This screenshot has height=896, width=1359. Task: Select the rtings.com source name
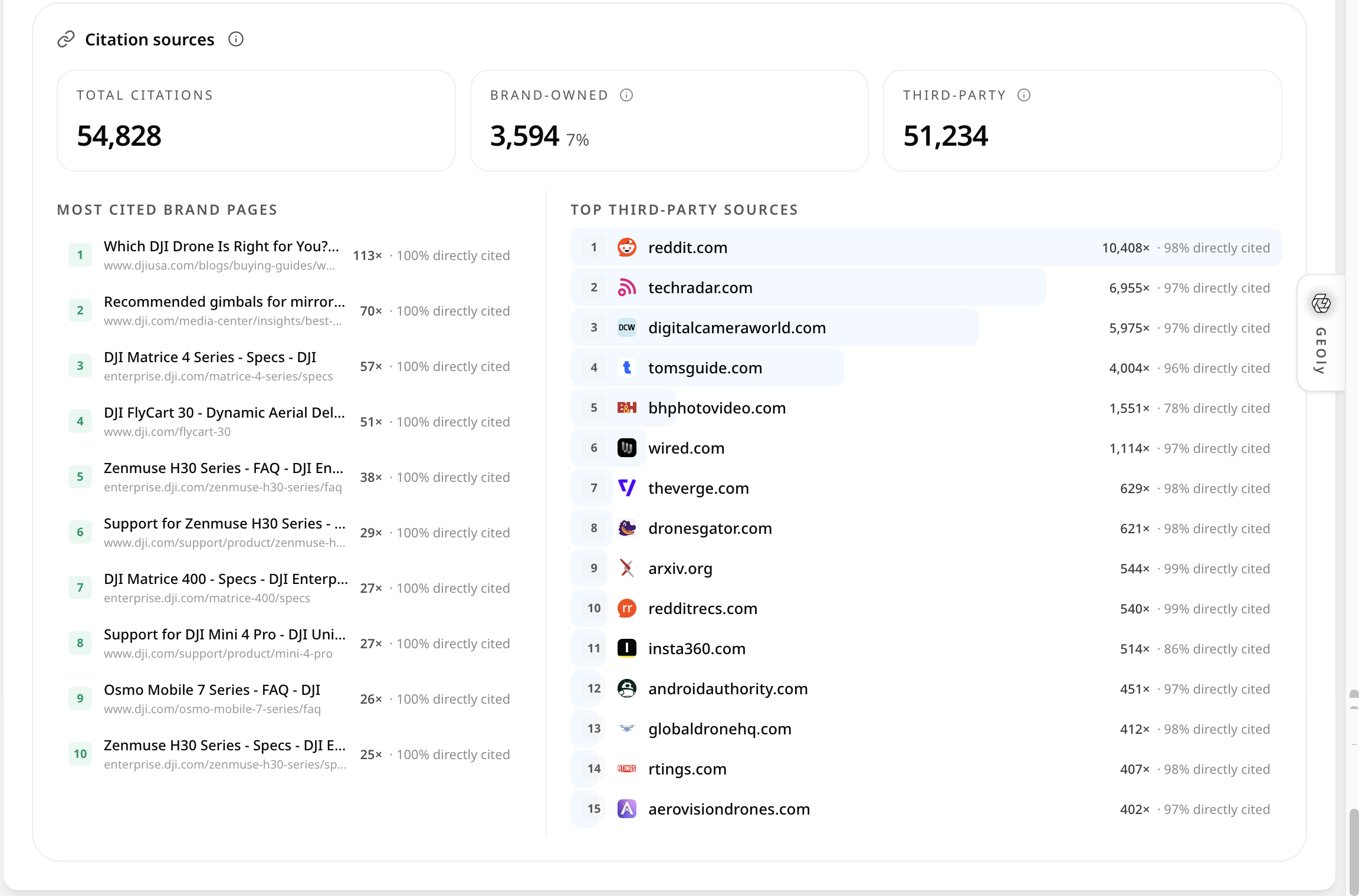point(687,769)
